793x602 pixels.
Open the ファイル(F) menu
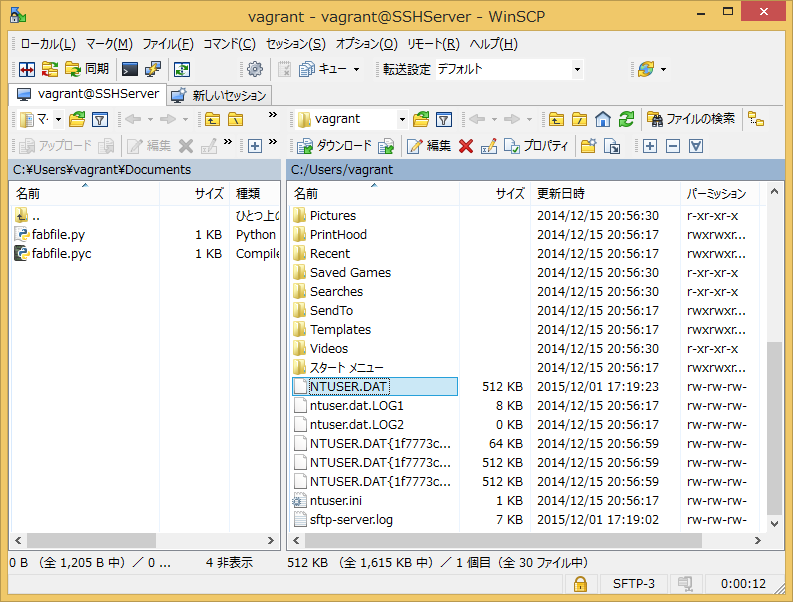[168, 44]
